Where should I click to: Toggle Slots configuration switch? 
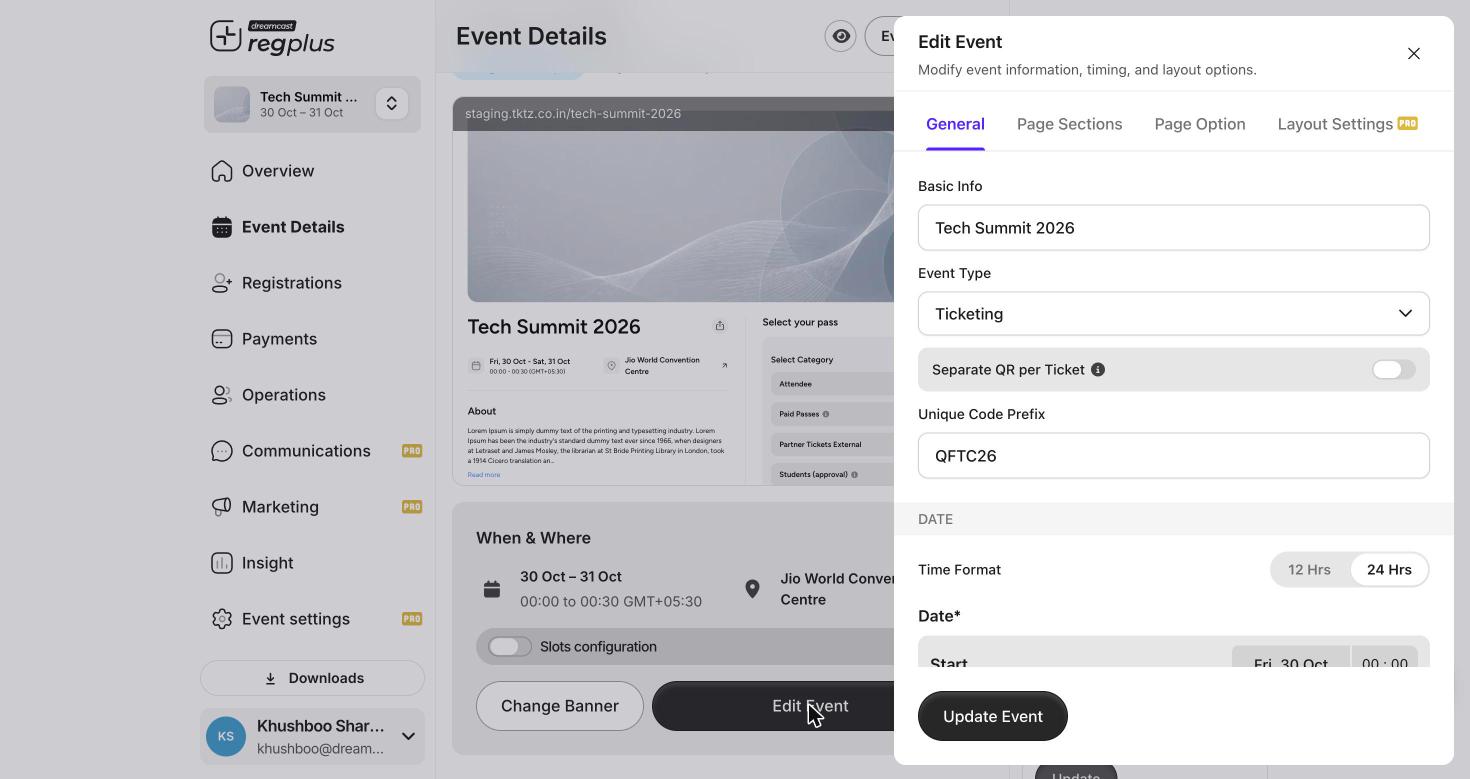(510, 647)
